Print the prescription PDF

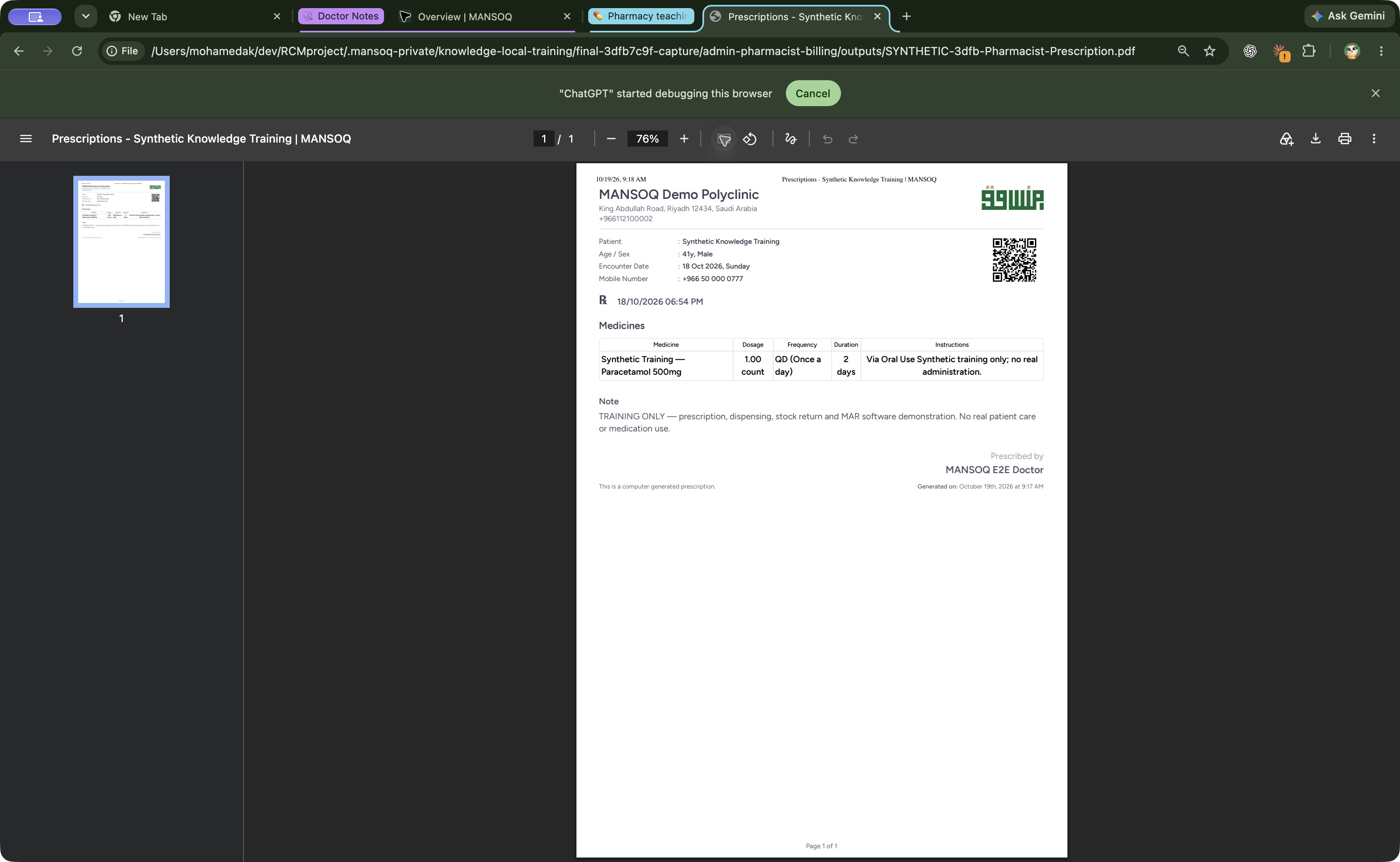click(x=1345, y=139)
